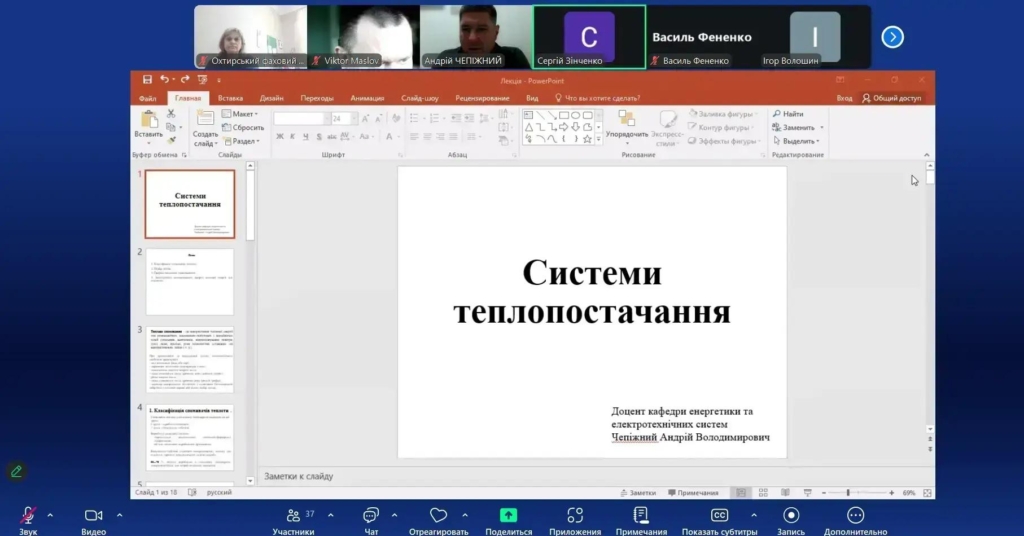Unmute the microphone with Звук icon
The width and height of the screenshot is (1024, 536).
[x=28, y=515]
